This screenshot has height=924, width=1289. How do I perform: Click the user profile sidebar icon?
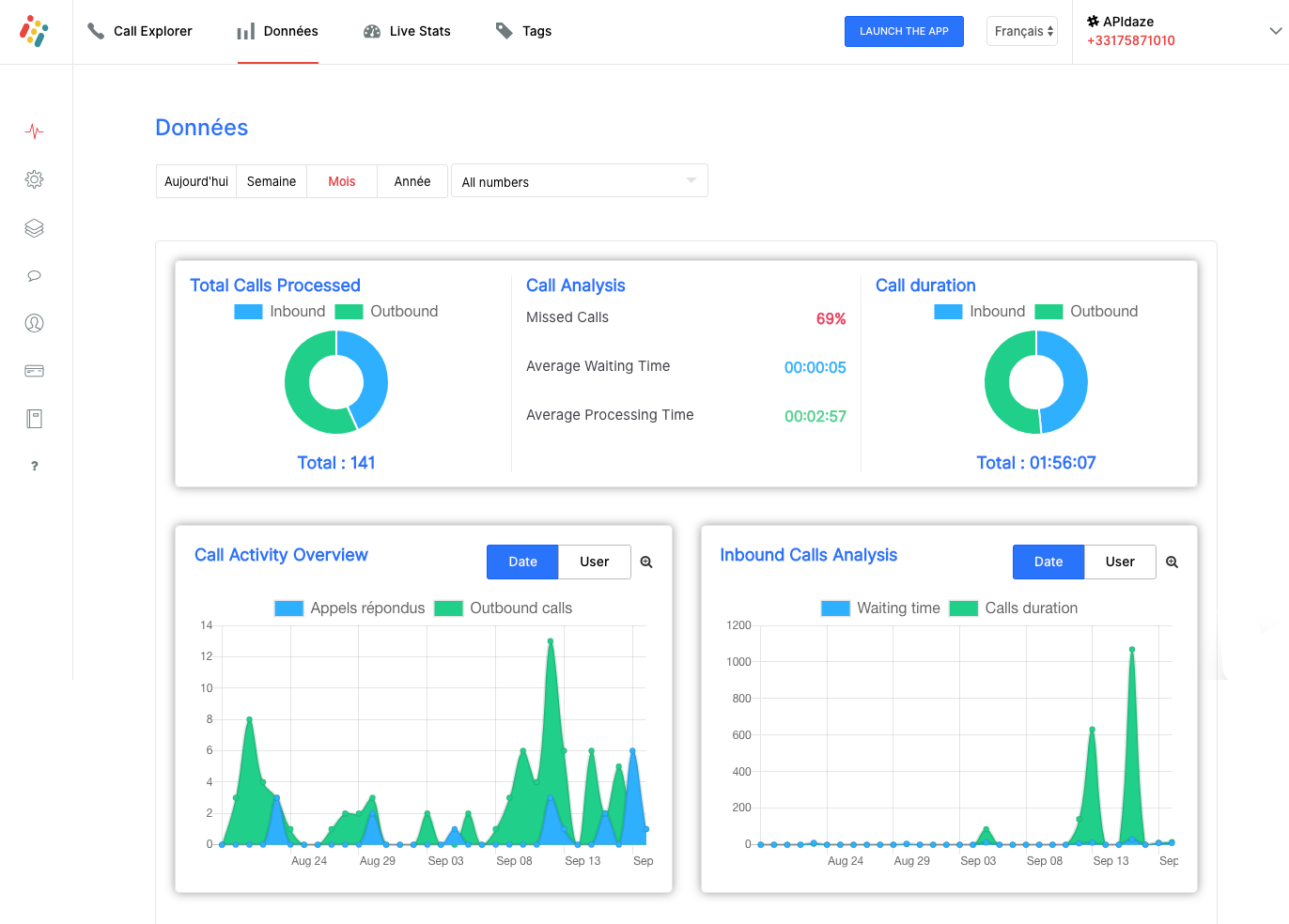[x=35, y=323]
